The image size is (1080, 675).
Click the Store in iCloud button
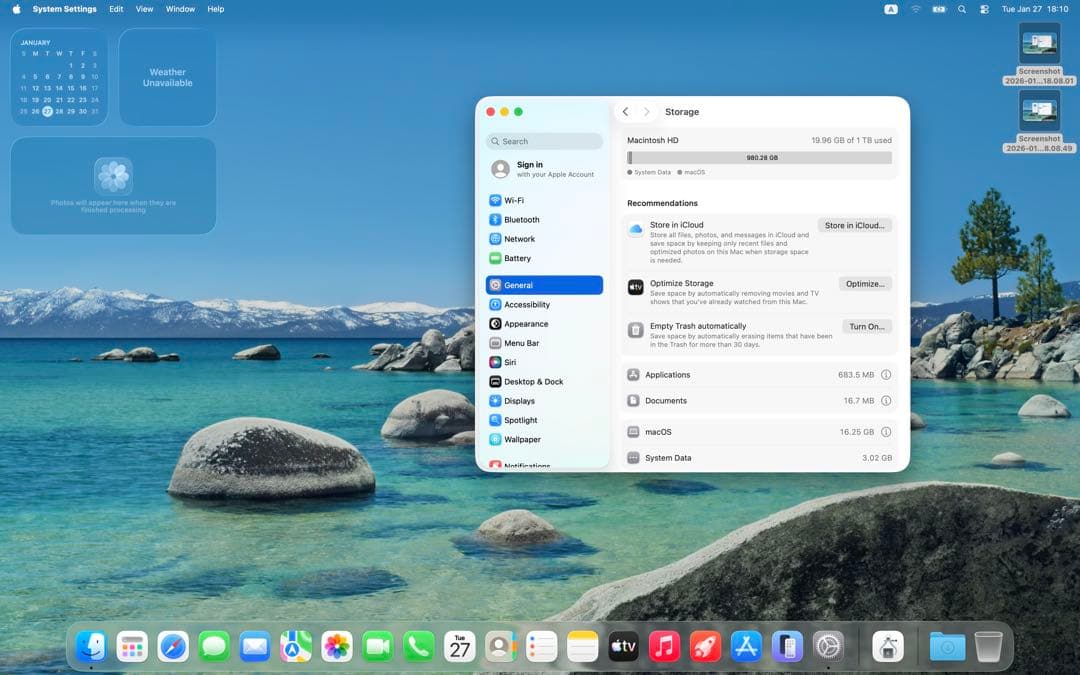tap(855, 225)
